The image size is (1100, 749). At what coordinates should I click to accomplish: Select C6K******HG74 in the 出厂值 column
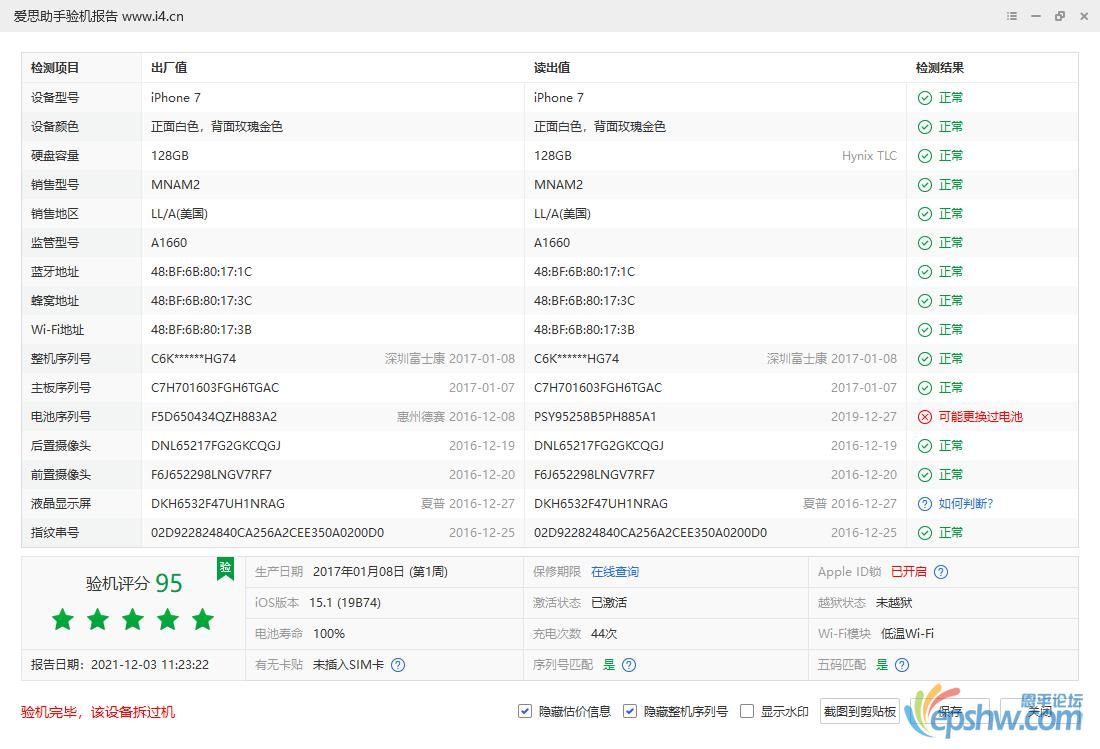[194, 359]
